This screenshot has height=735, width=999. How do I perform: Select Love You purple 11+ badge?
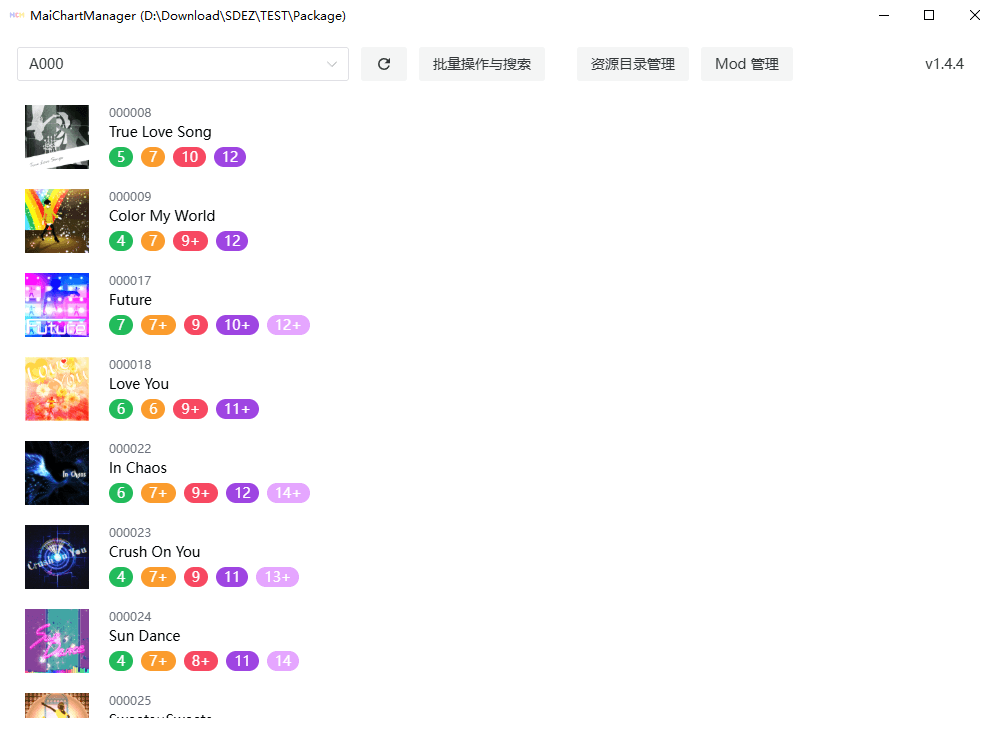pyautogui.click(x=238, y=409)
